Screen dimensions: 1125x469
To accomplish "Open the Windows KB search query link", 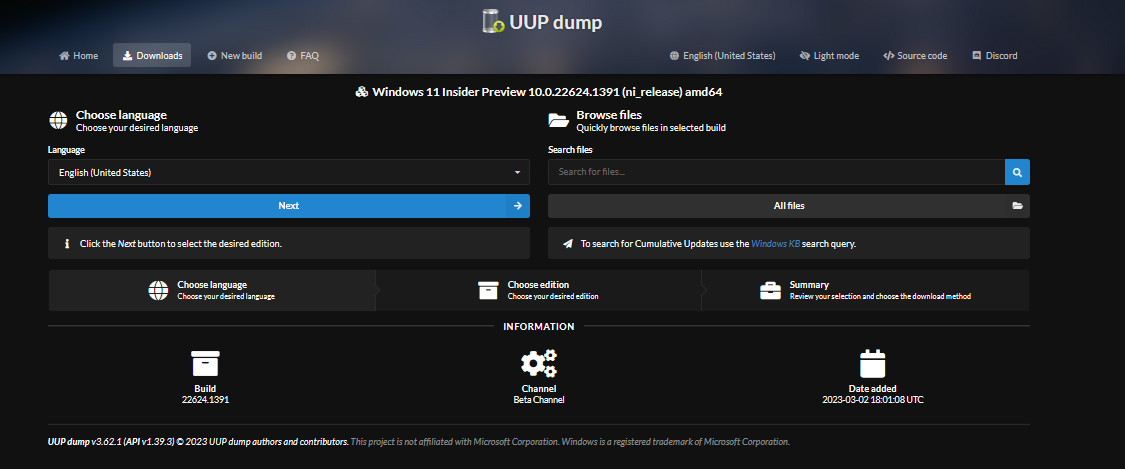I will pyautogui.click(x=776, y=244).
